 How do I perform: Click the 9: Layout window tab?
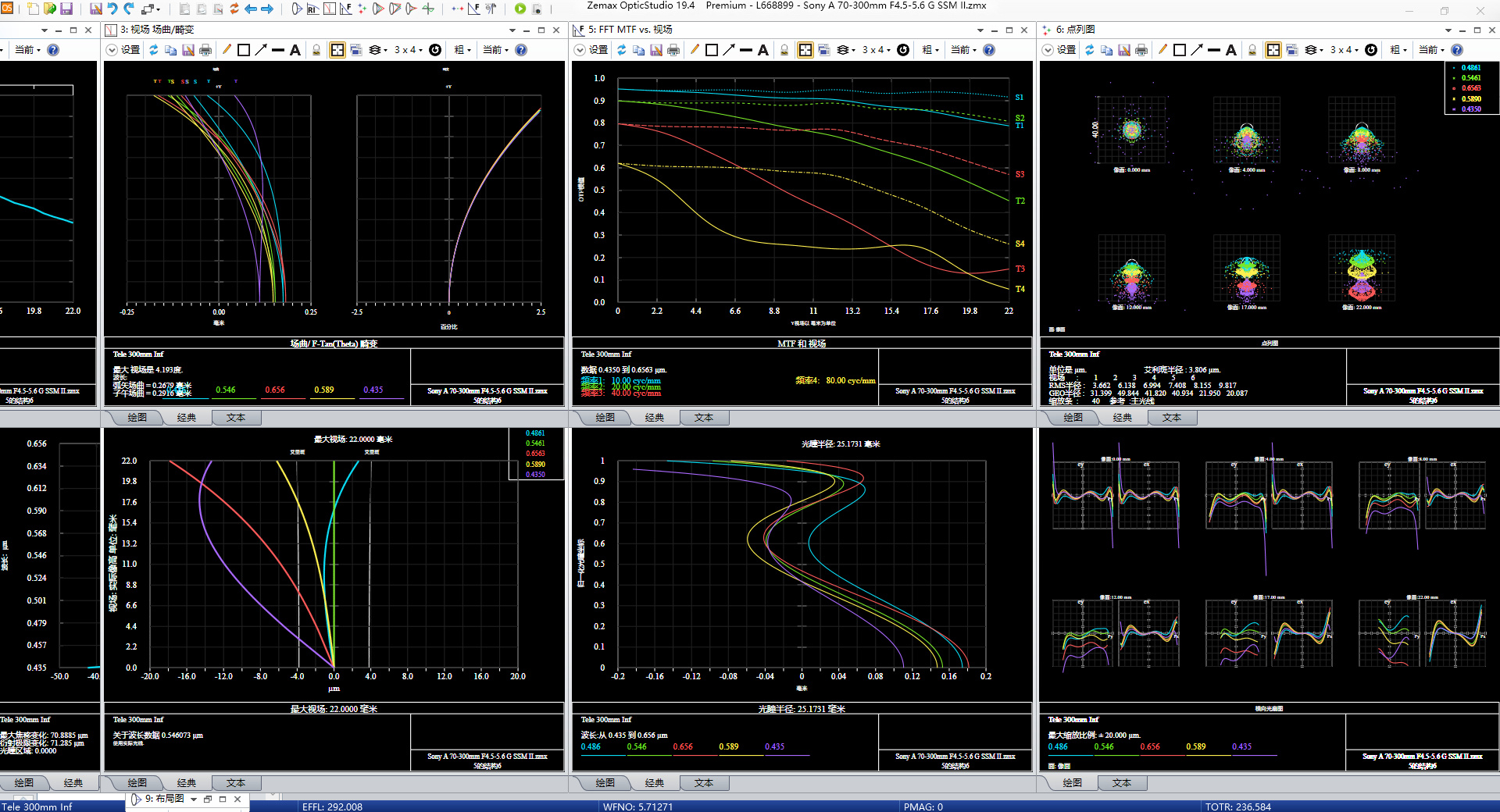tap(164, 799)
